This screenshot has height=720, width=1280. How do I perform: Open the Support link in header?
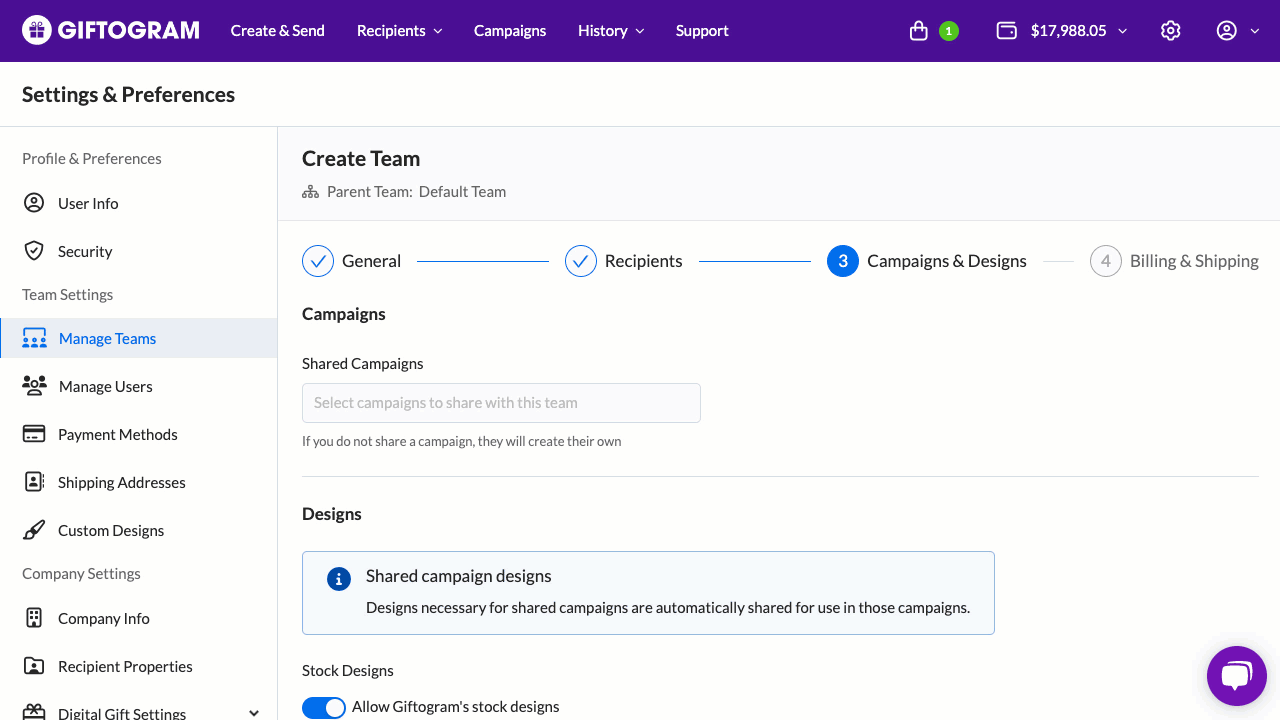(x=702, y=31)
